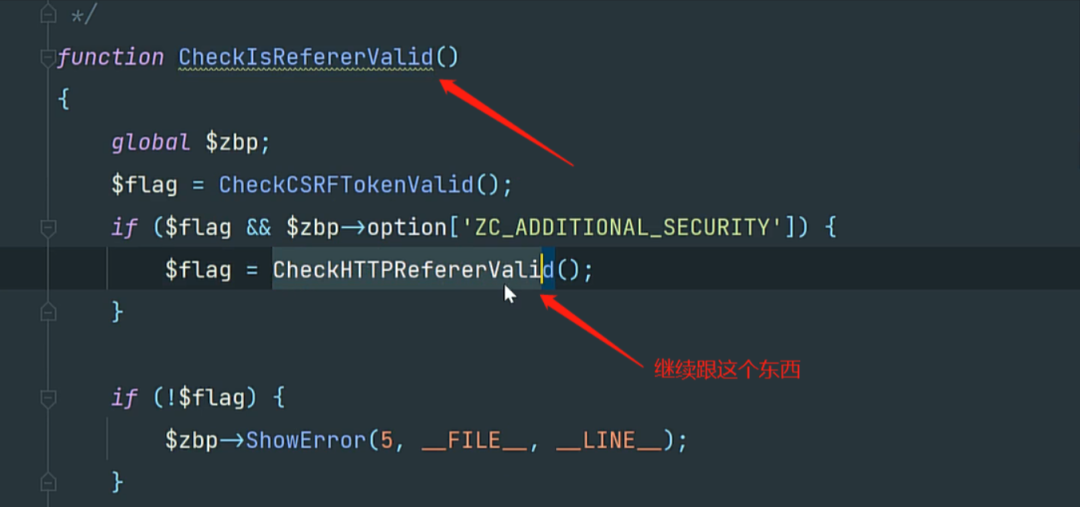Click the CheckHTTPRefererValid function call
Screen dimensions: 1080x507
click(x=413, y=269)
